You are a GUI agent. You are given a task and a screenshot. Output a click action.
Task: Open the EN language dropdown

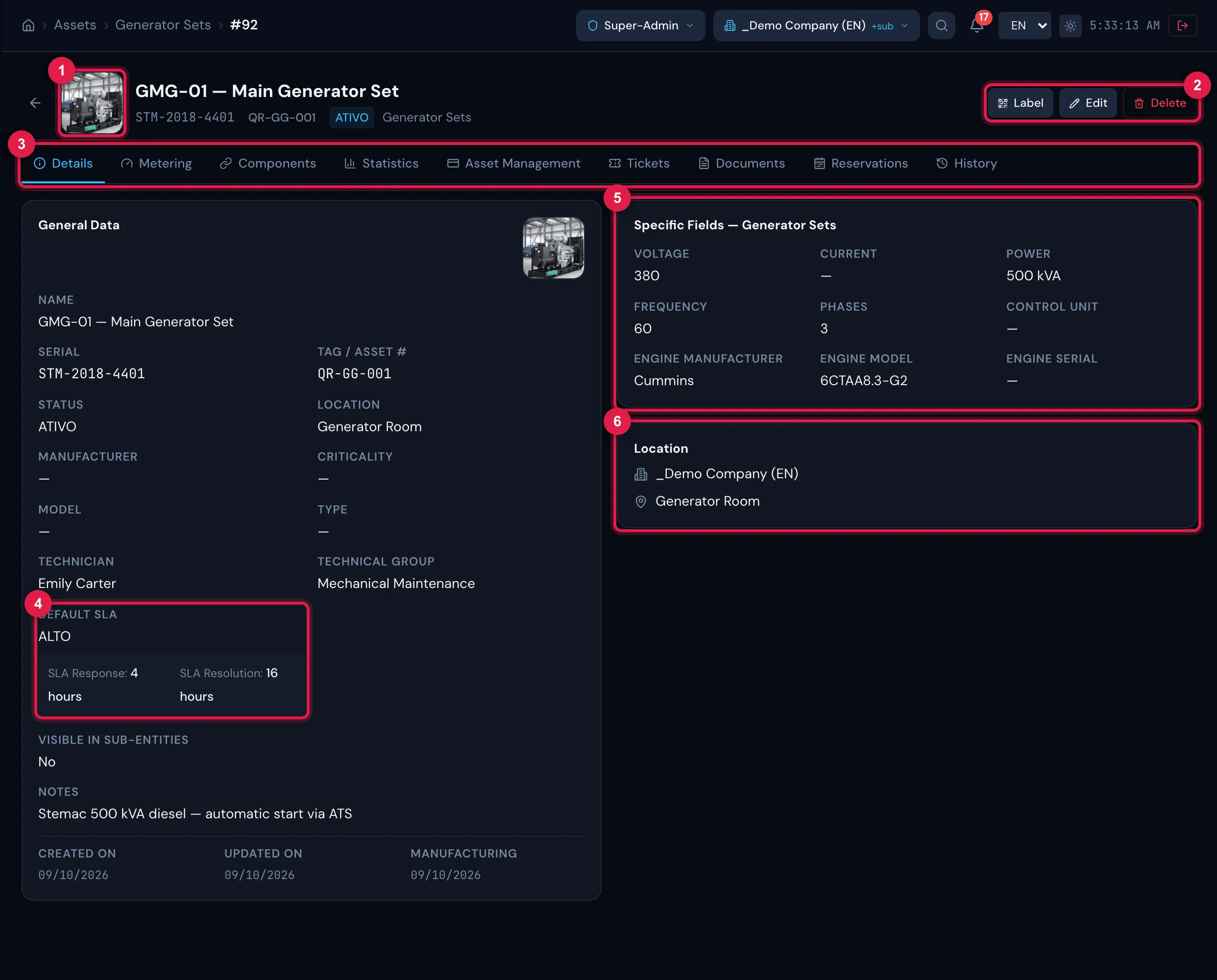pyautogui.click(x=1024, y=25)
